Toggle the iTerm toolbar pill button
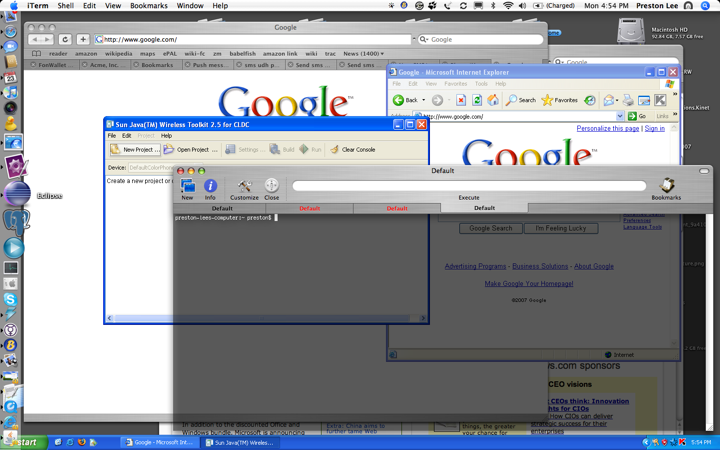720x450 pixels. pos(703,171)
